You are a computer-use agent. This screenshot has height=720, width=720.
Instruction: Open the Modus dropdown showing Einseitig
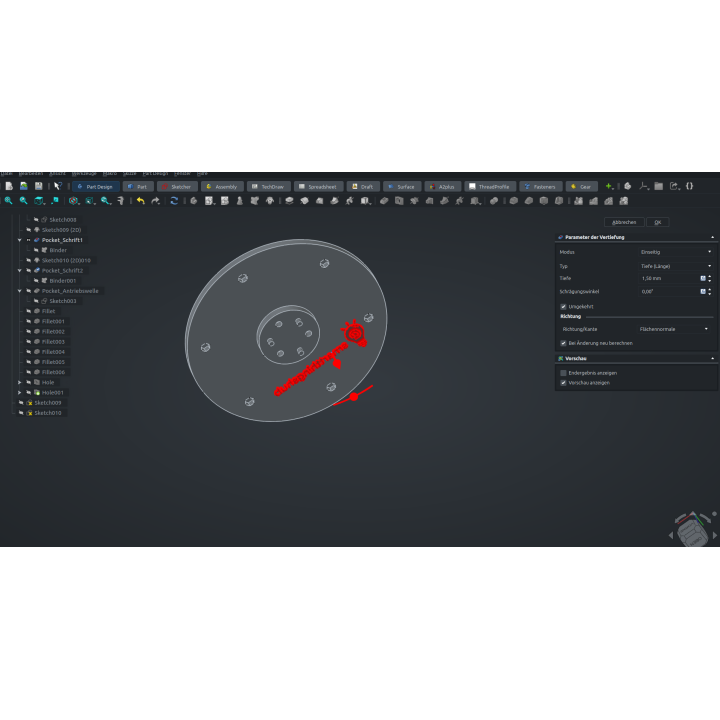[x=676, y=252]
